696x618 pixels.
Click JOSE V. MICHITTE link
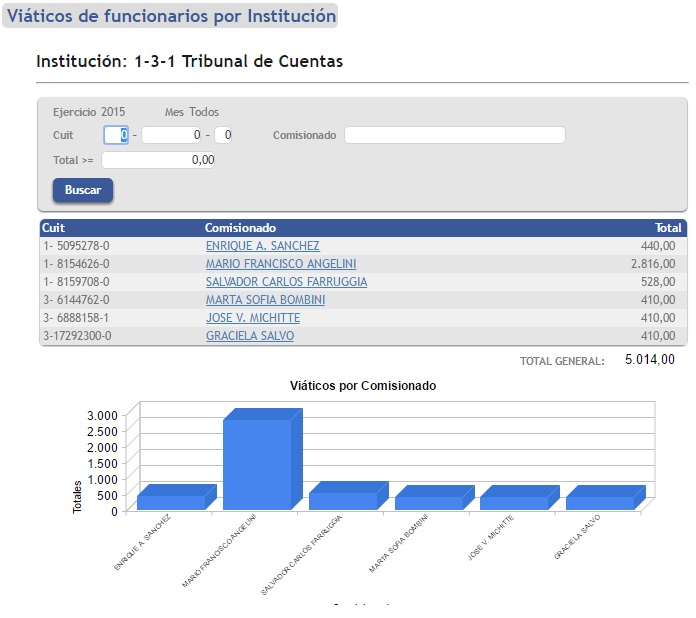pyautogui.click(x=252, y=318)
